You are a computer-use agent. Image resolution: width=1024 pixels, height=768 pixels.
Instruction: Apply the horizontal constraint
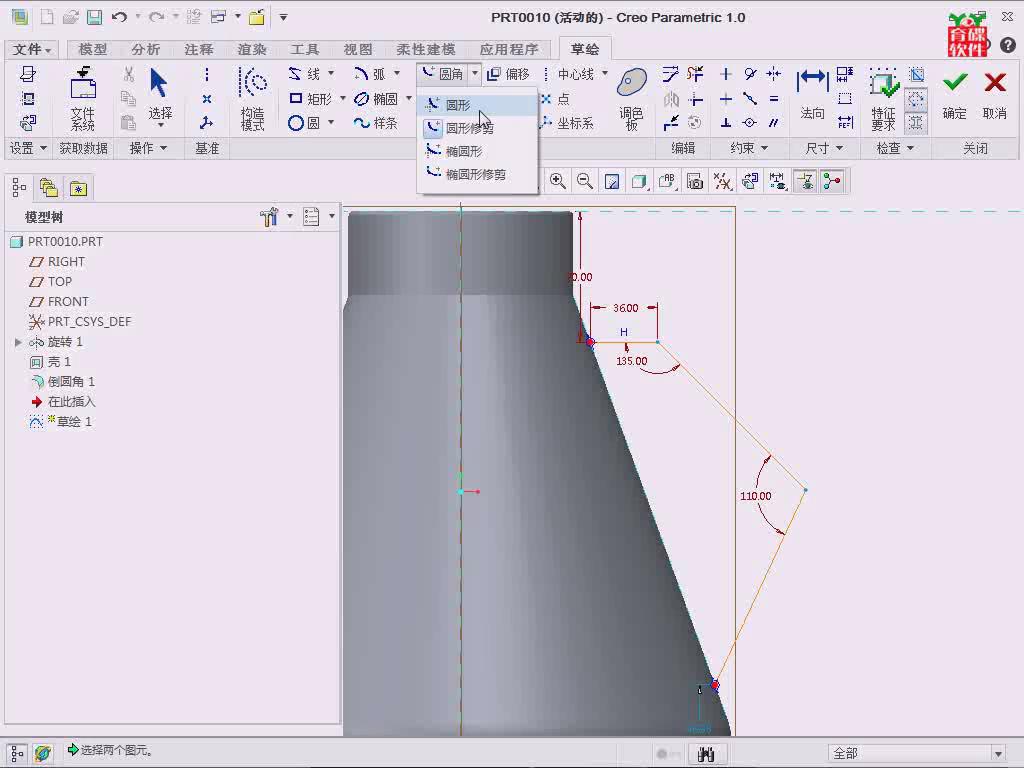coord(725,99)
